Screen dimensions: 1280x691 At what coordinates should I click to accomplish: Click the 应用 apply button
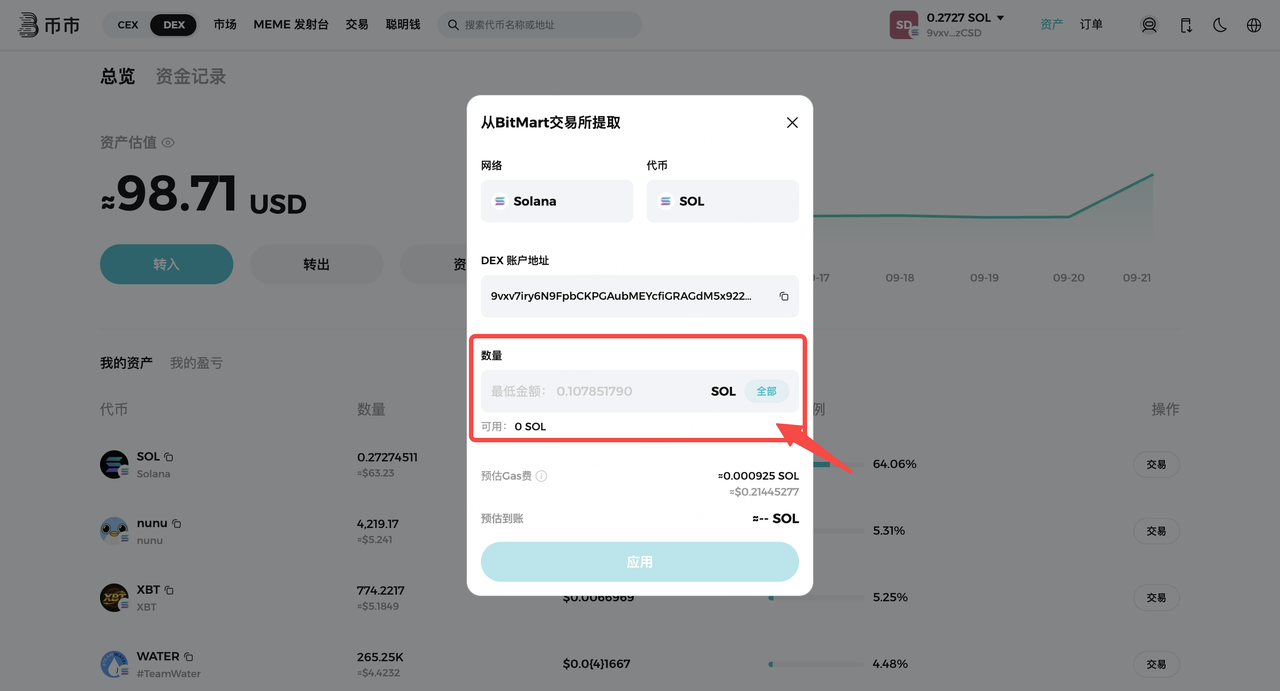(639, 562)
